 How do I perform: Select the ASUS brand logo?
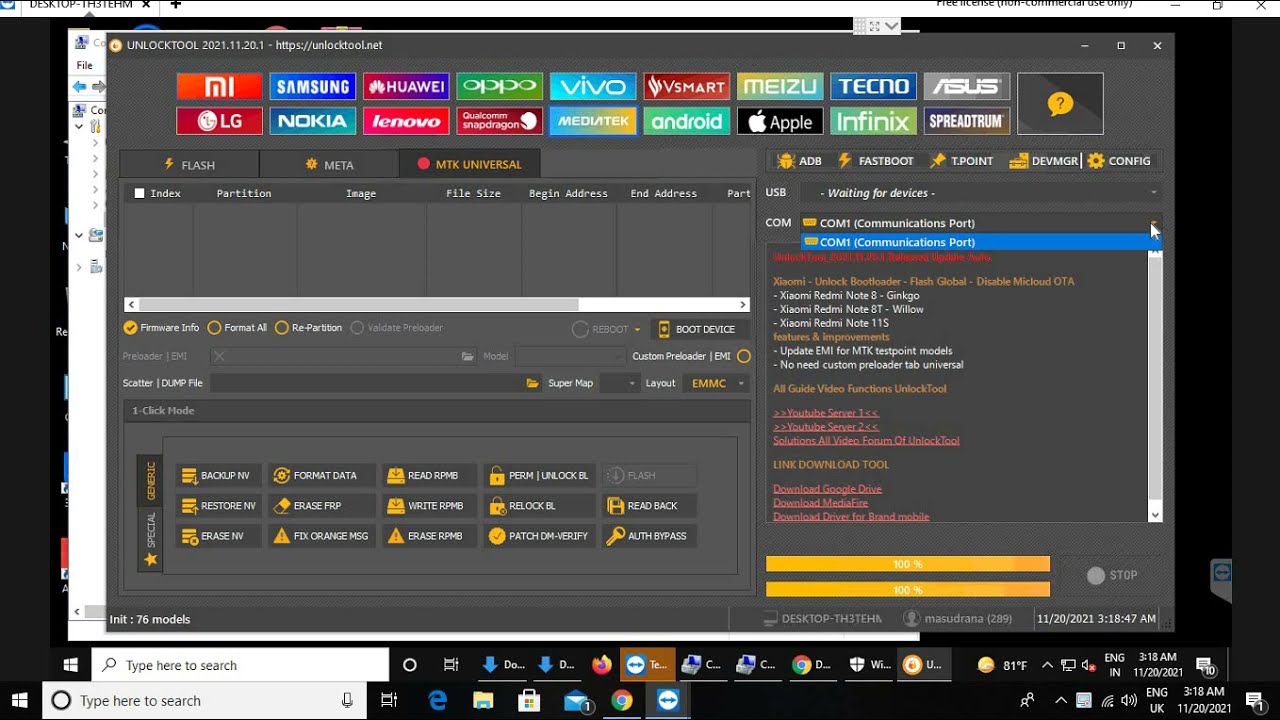(966, 86)
